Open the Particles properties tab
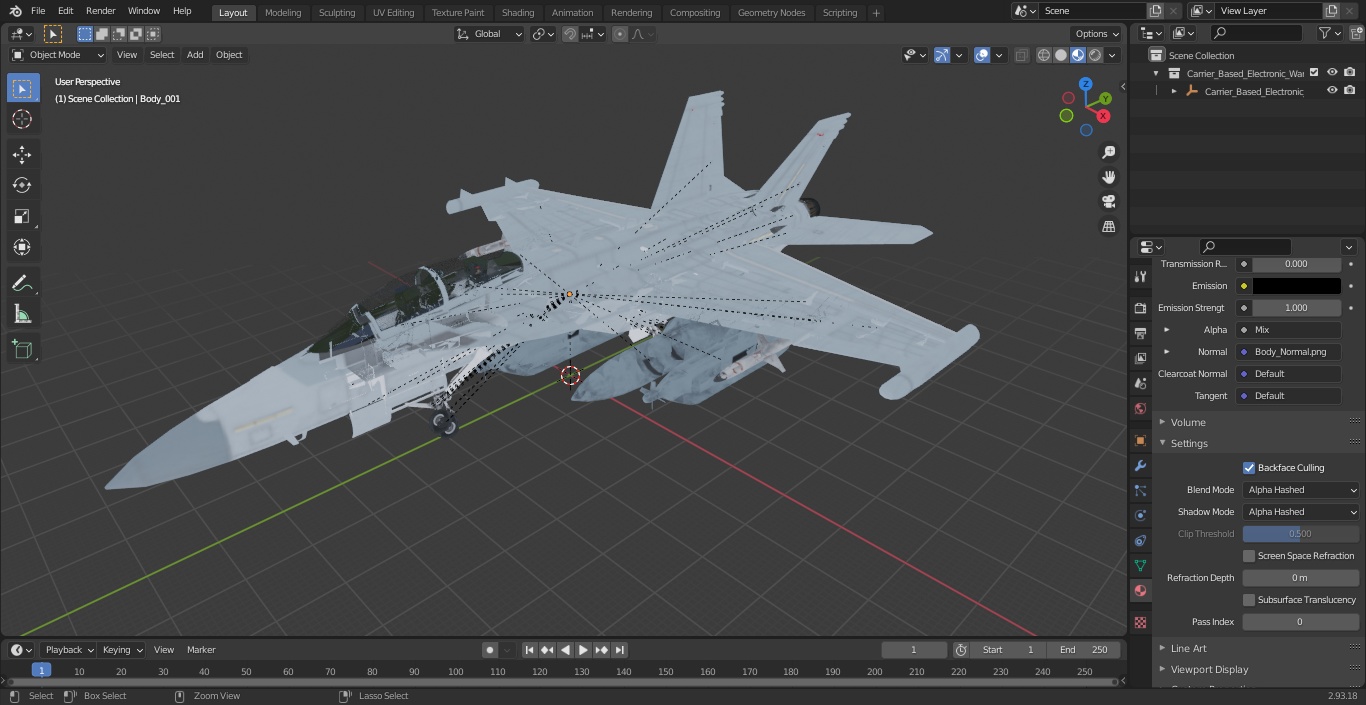 point(1140,490)
